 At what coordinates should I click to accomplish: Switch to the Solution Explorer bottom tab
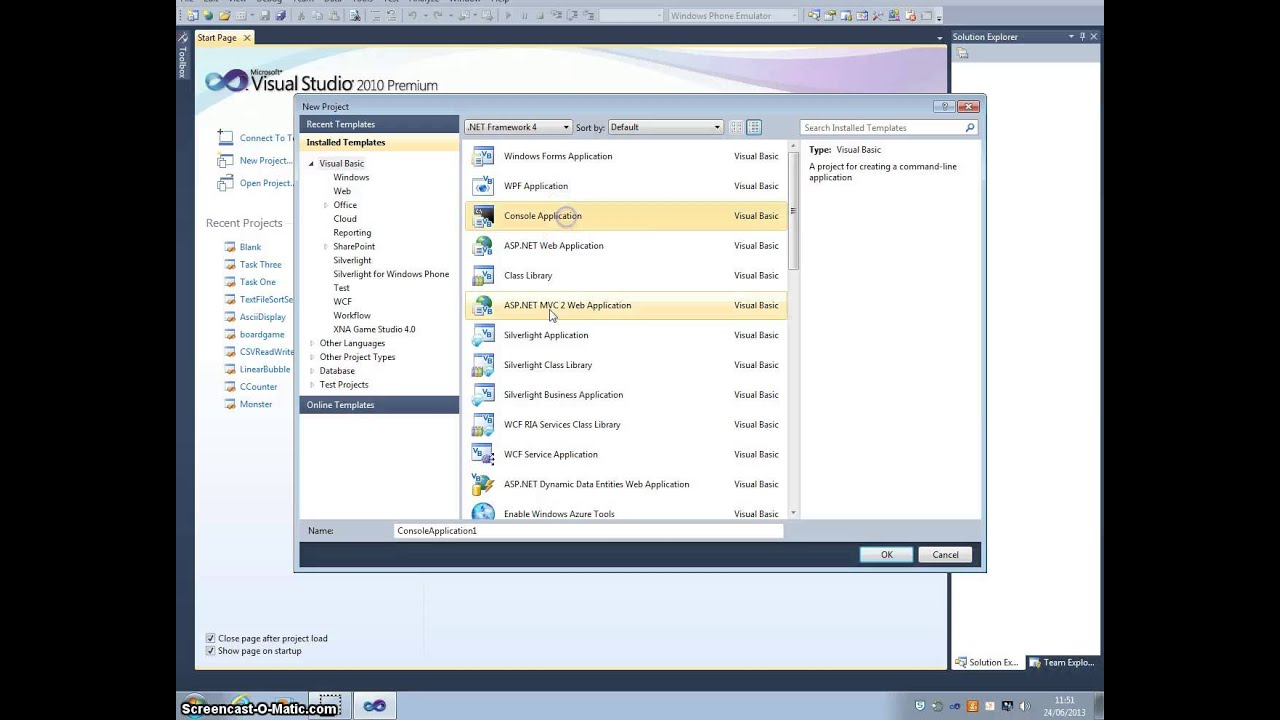point(986,662)
